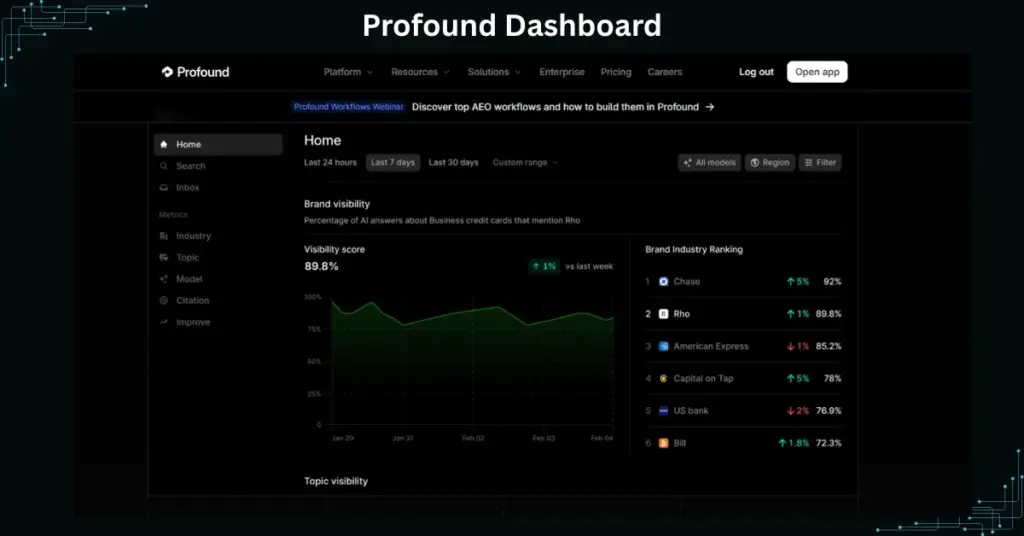Screen dimensions: 1024x536
Task: Click the Rho row in Brand Industry Ranking
Action: click(x=742, y=314)
